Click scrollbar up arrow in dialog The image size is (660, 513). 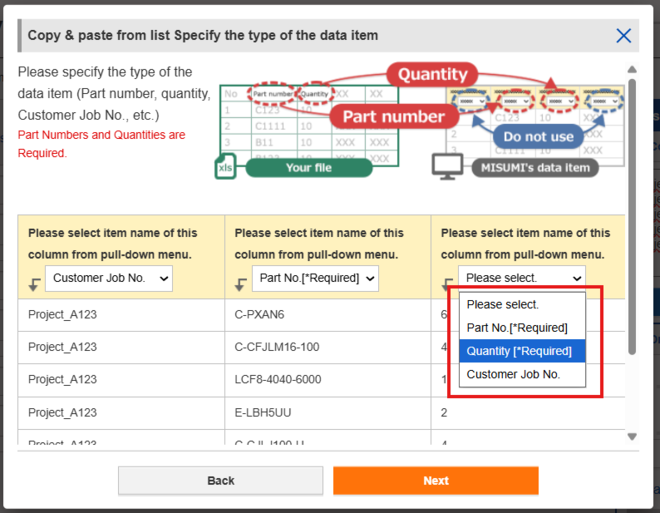pyautogui.click(x=632, y=69)
